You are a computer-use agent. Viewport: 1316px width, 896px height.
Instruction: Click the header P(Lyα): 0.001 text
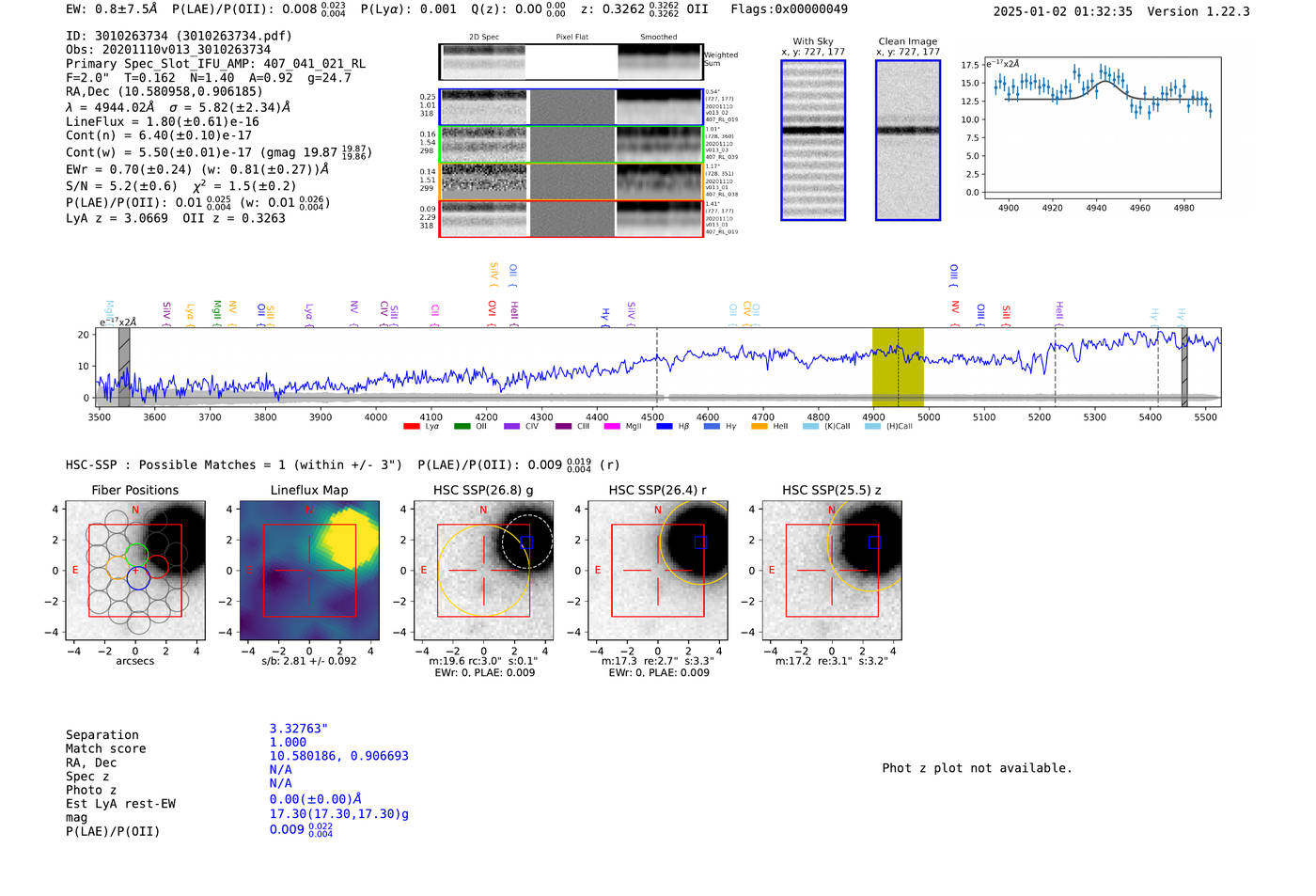(x=408, y=8)
